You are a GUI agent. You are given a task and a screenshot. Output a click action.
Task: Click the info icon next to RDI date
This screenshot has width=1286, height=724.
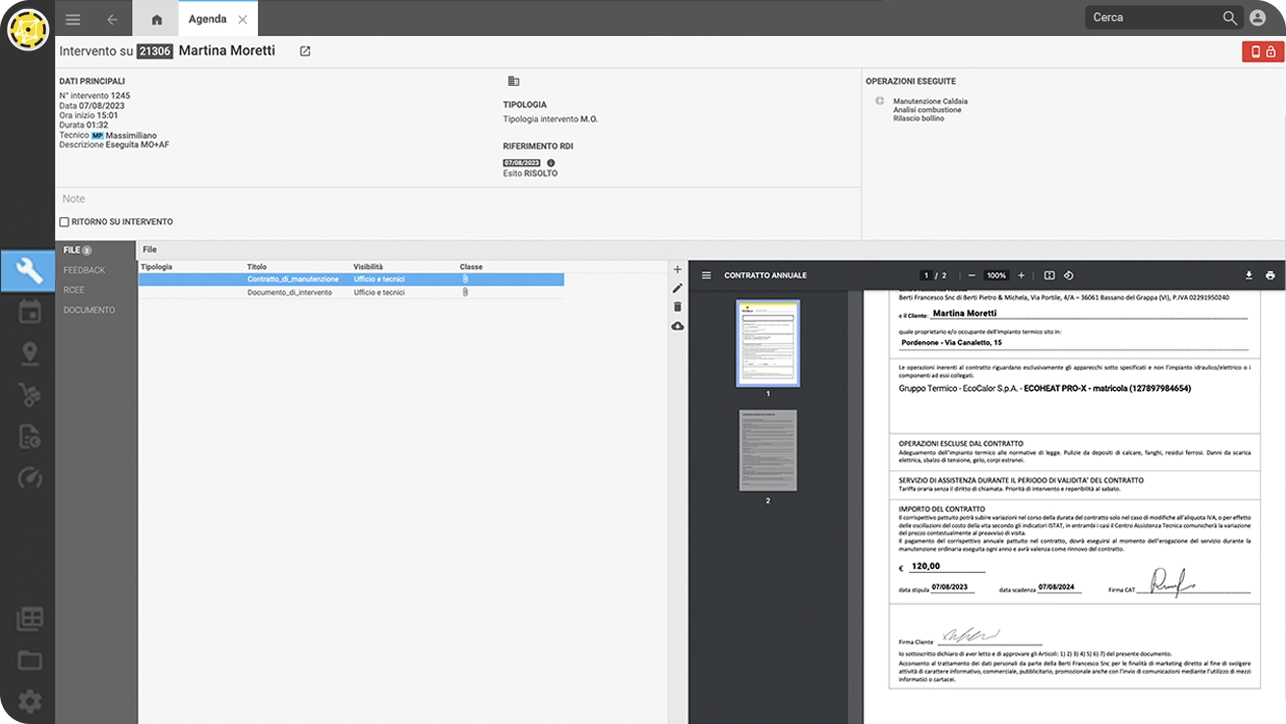551,163
